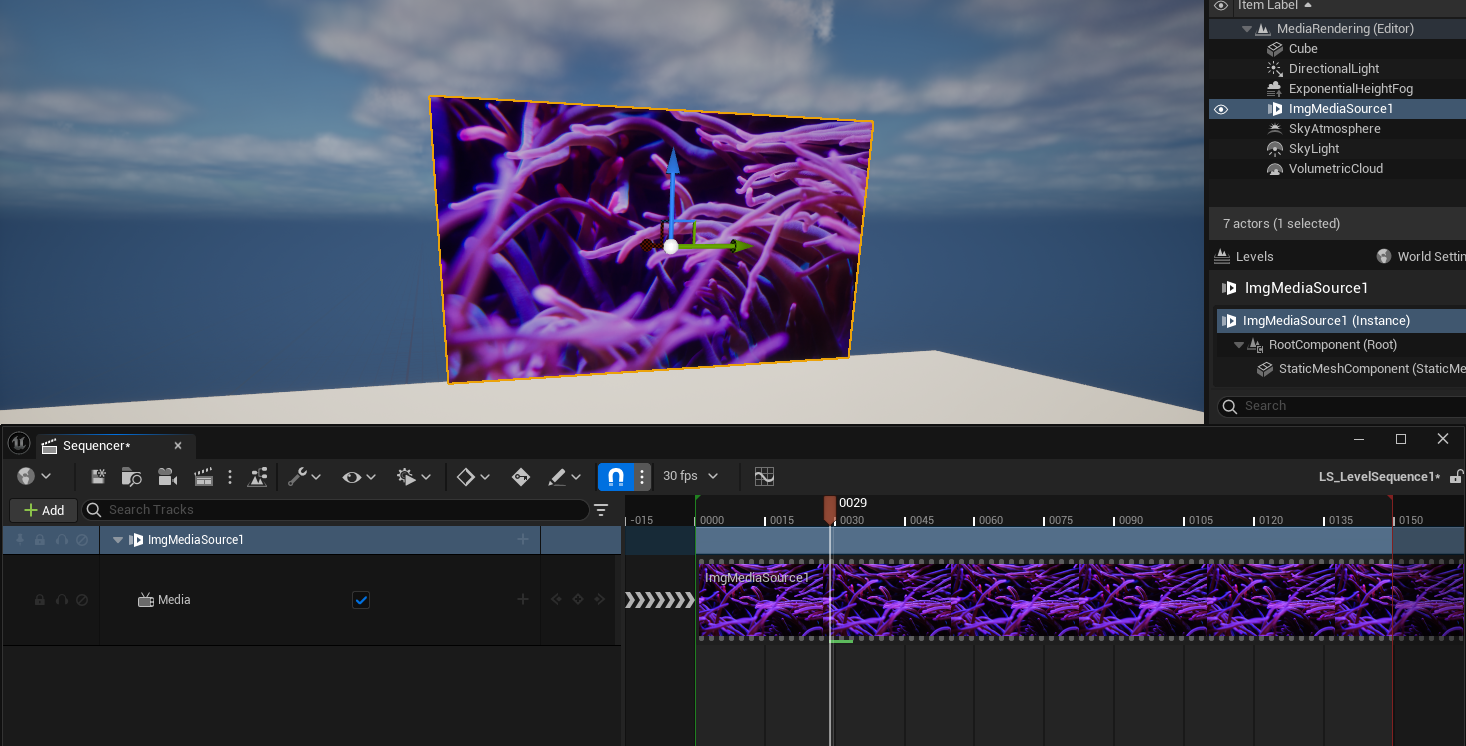Image resolution: width=1466 pixels, height=746 pixels.
Task: Find sequence in Content Browser via folder-magnifier icon
Action: pyautogui.click(x=131, y=477)
